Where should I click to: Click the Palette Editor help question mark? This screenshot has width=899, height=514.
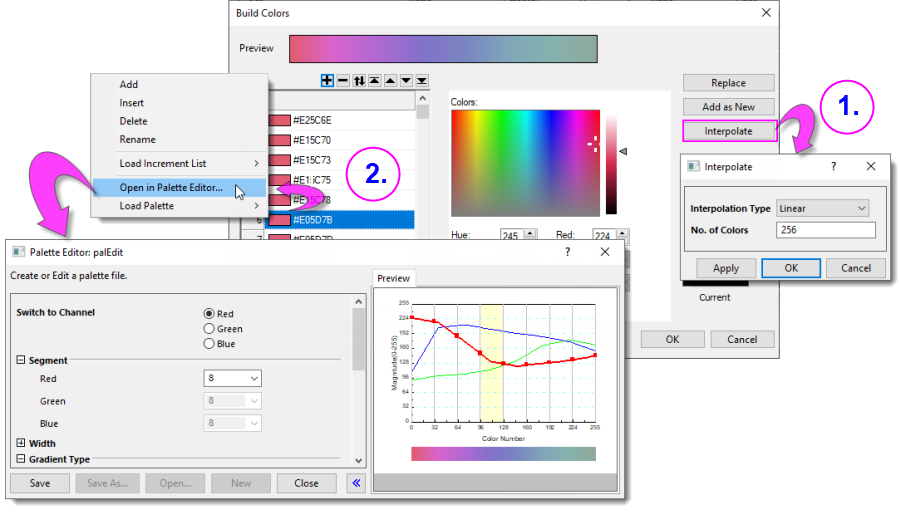pyautogui.click(x=568, y=252)
